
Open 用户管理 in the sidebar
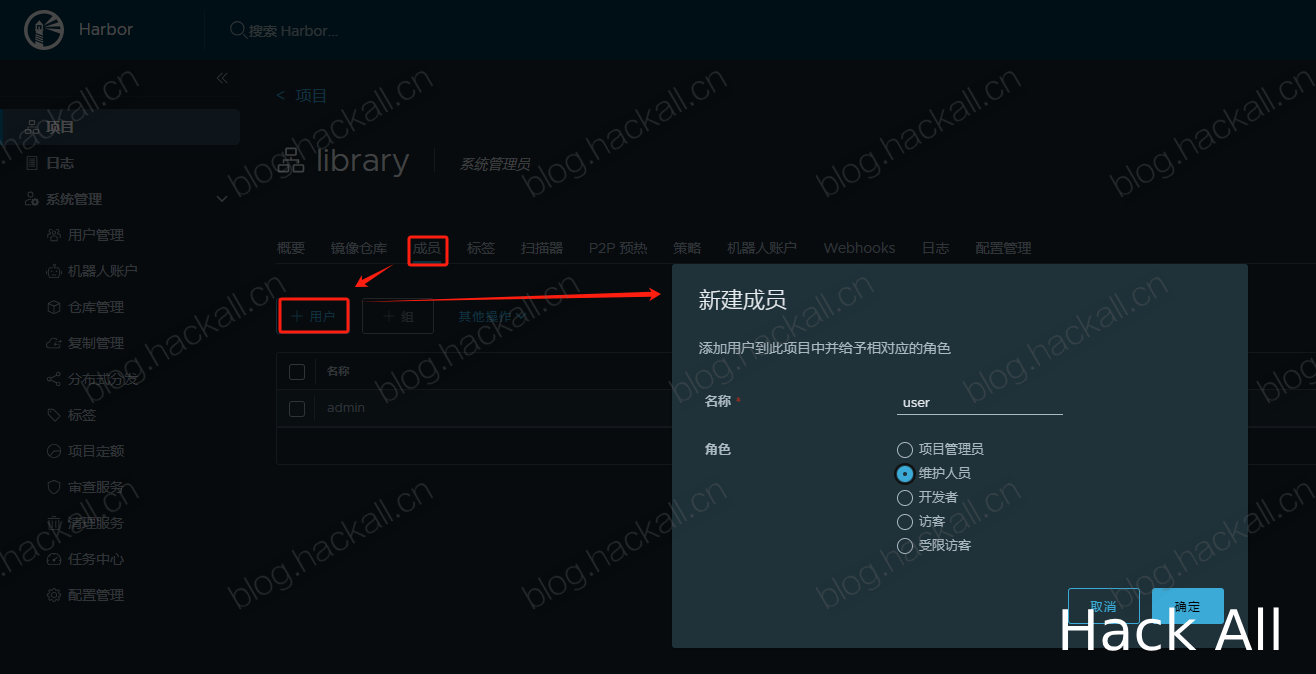[x=96, y=235]
